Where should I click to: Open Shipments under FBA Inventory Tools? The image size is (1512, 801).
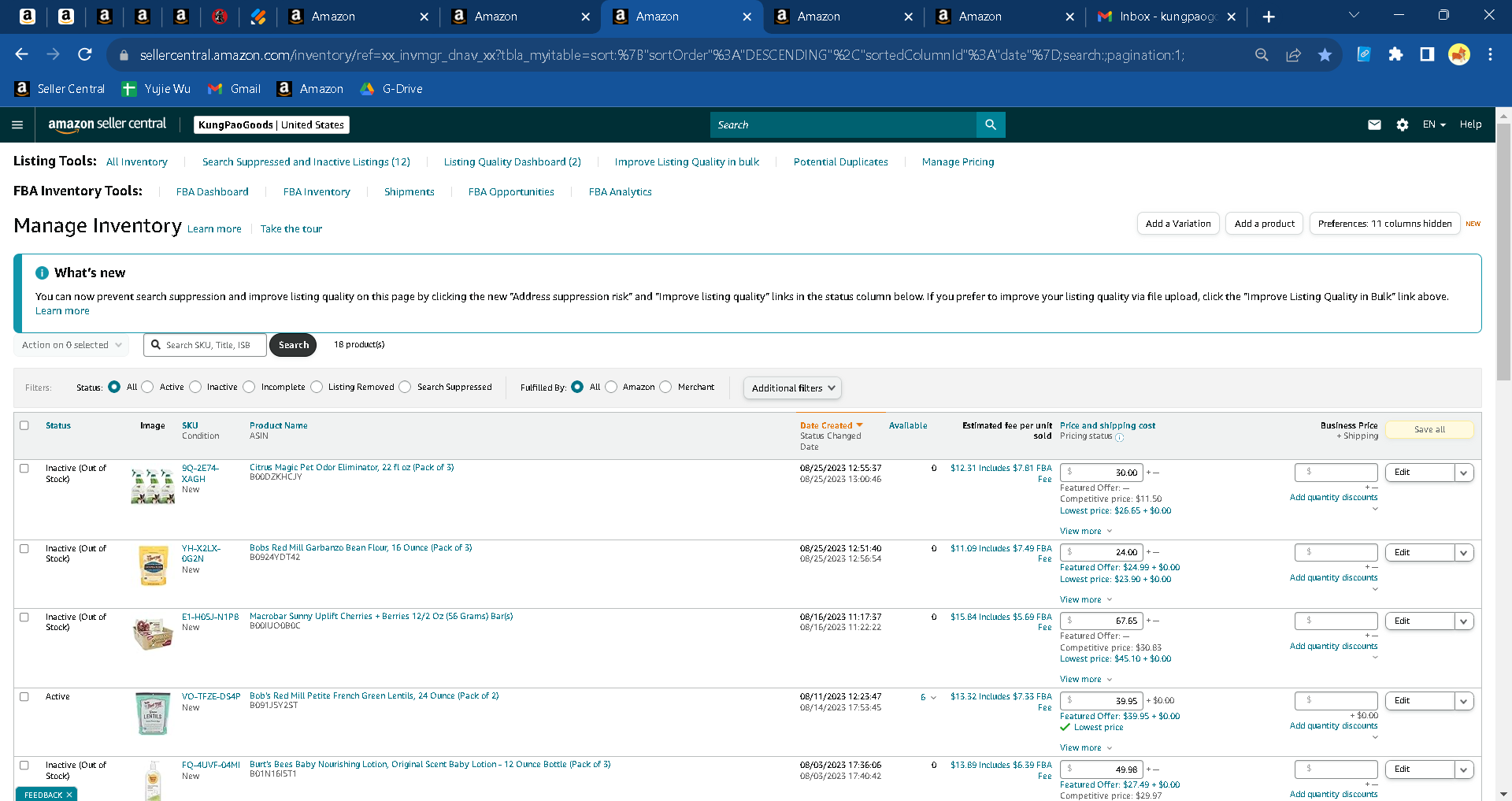click(x=409, y=192)
